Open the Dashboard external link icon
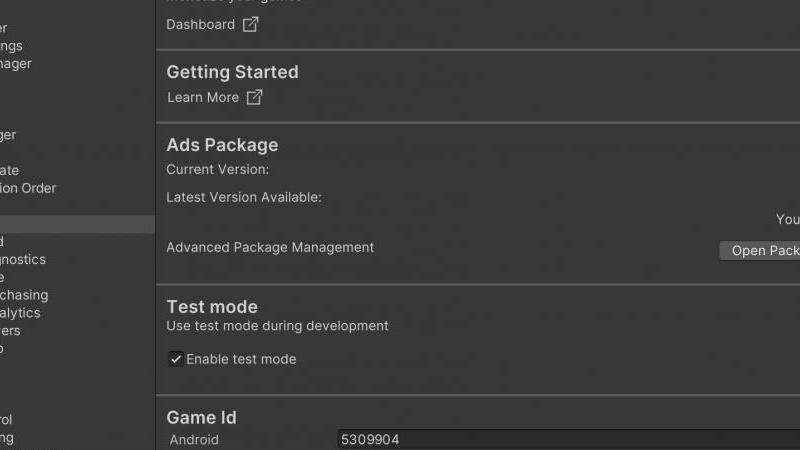 pyautogui.click(x=251, y=24)
